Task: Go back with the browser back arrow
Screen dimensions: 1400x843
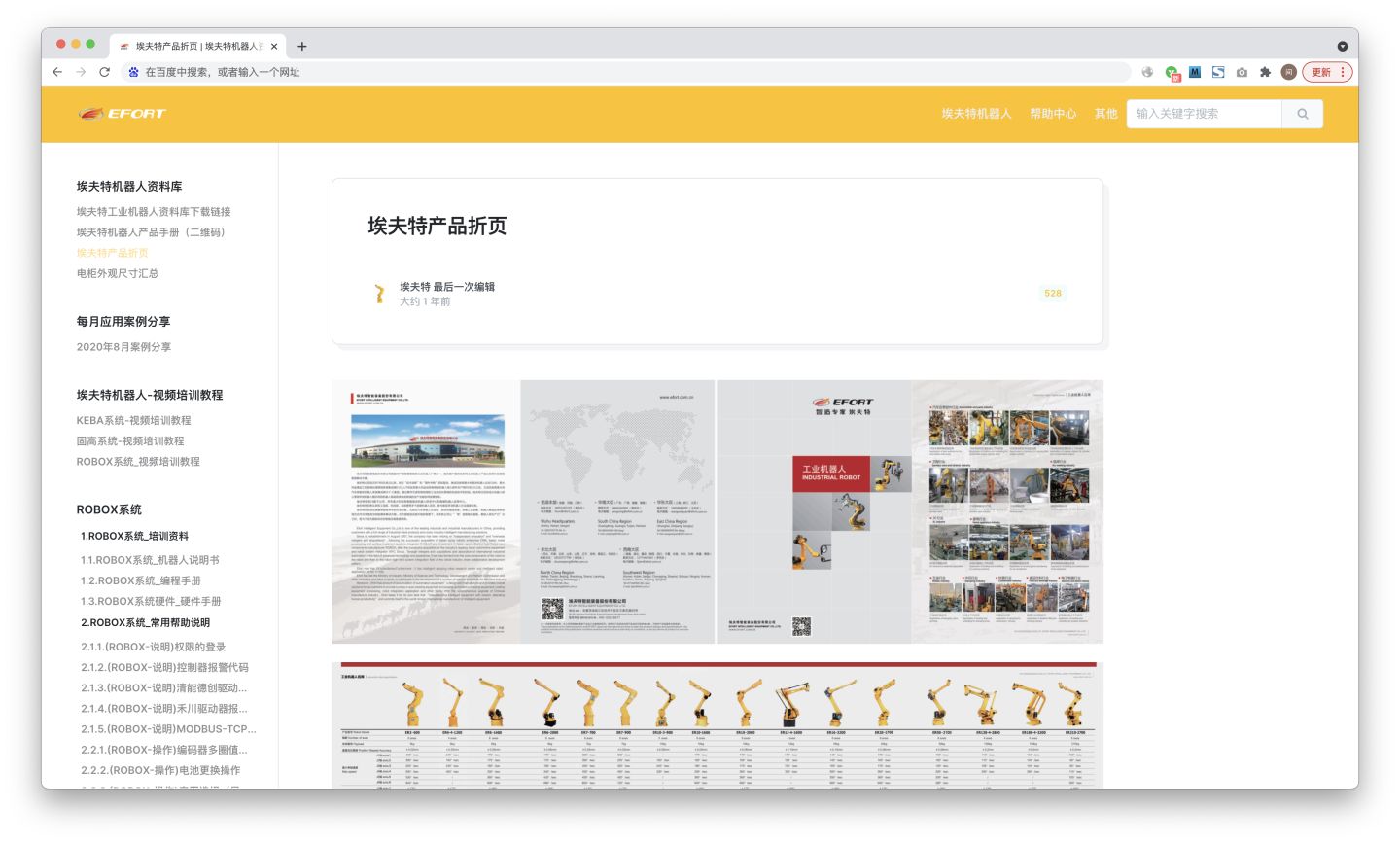Action: (x=57, y=72)
